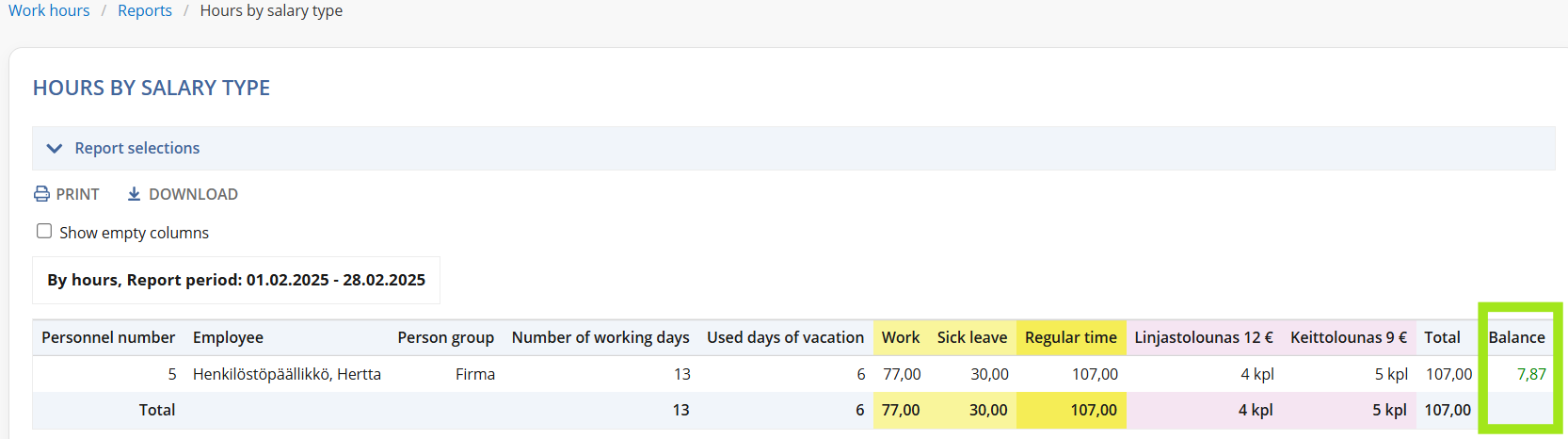Click the Keittolounas 9 € column header

[x=1348, y=337]
